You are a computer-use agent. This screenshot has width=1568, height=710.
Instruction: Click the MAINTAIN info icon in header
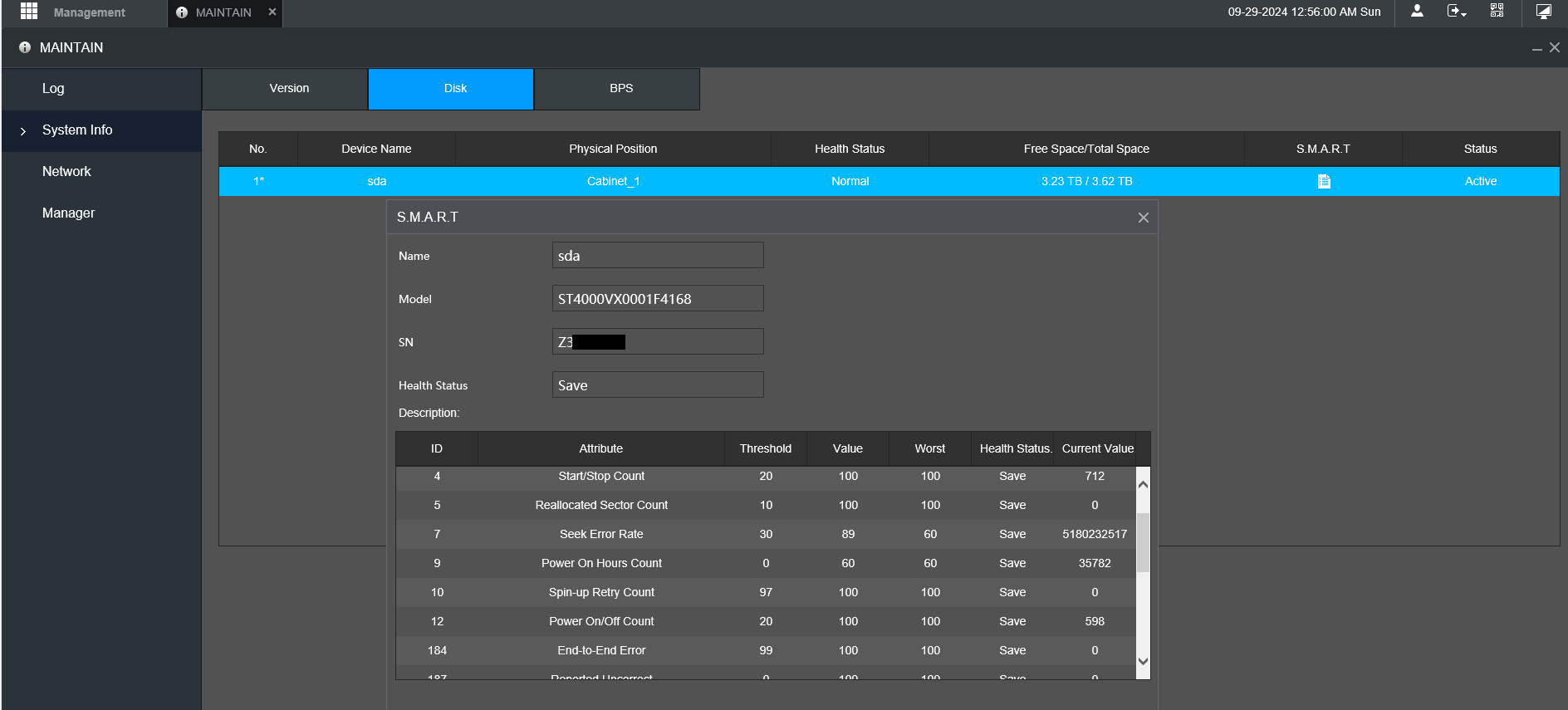click(x=25, y=47)
